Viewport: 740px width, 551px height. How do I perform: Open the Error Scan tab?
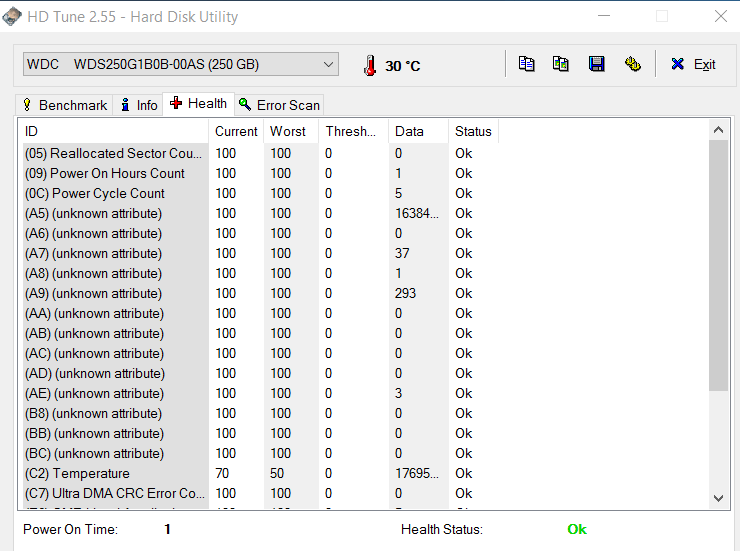coord(279,105)
